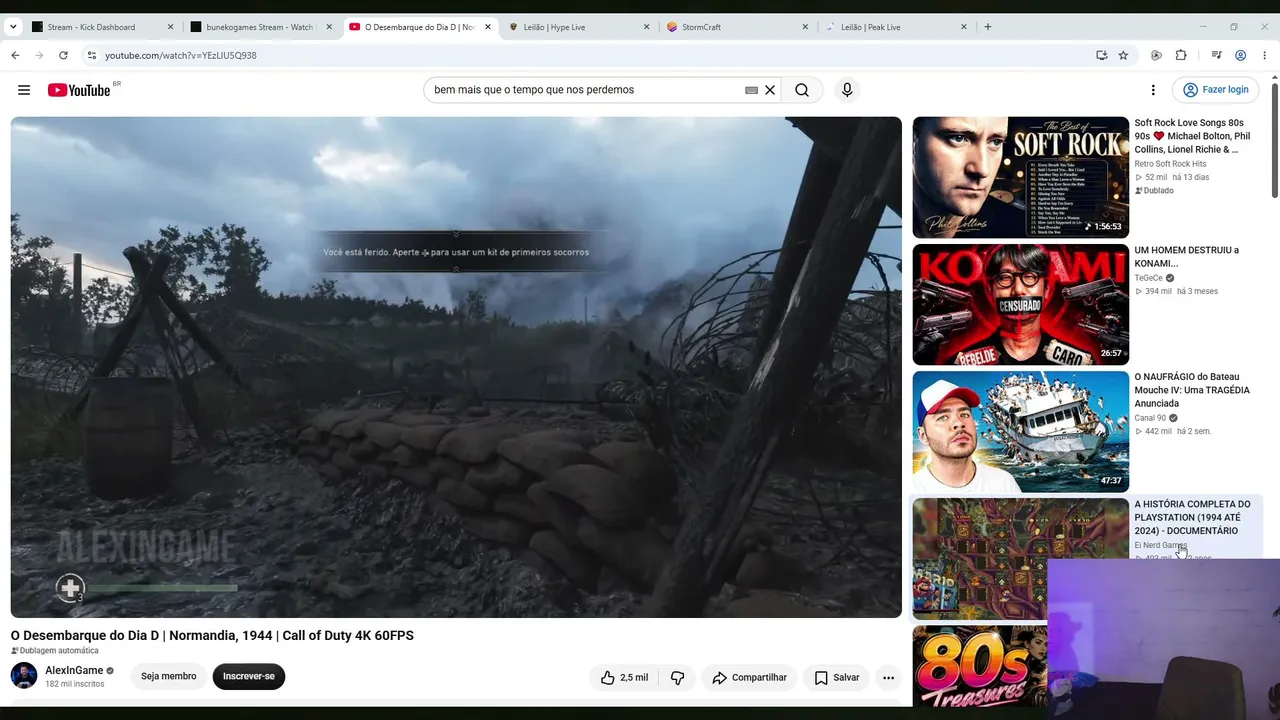Open the browser profile avatar

tap(1240, 55)
